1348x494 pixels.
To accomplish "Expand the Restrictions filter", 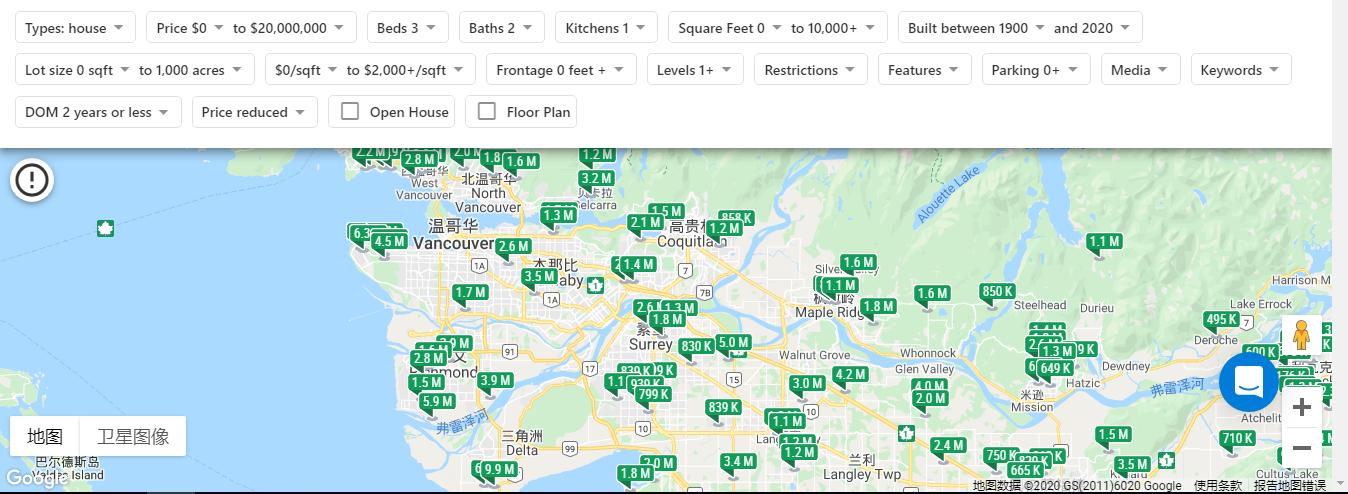I will (x=810, y=70).
